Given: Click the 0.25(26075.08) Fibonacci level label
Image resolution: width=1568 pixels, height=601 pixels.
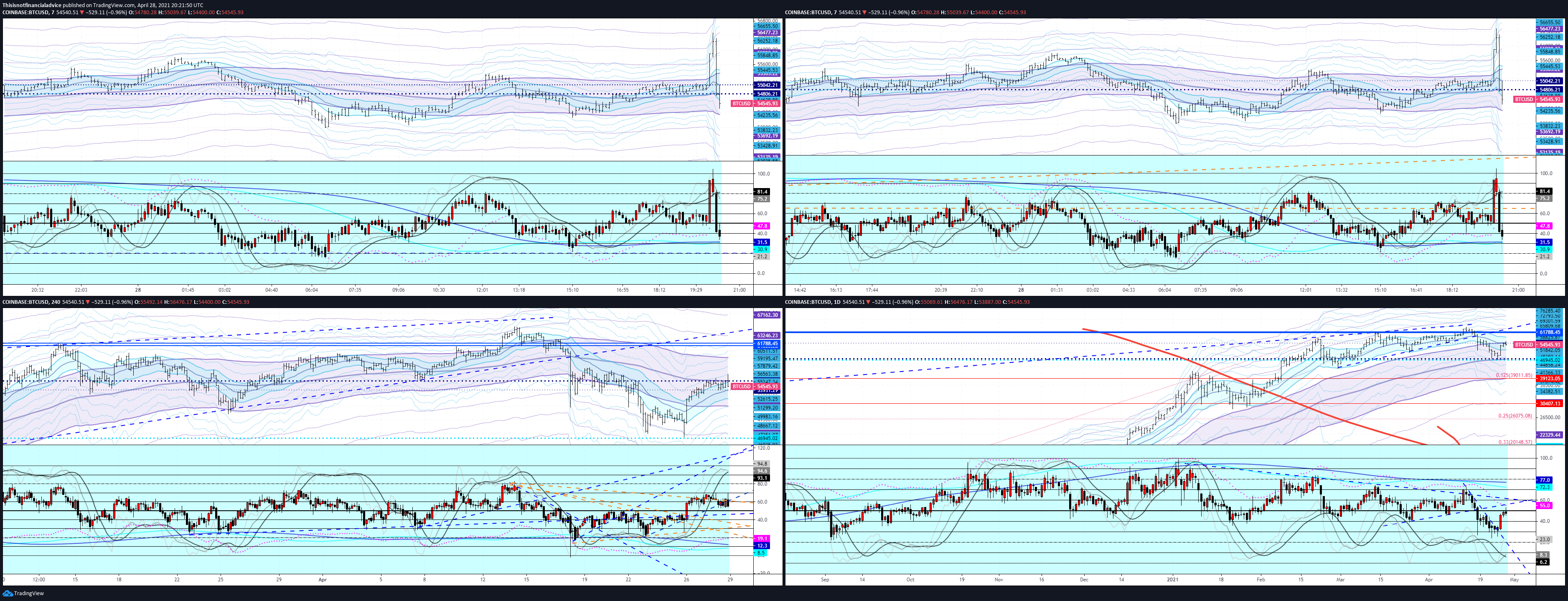Looking at the screenshot, I should pos(1515,416).
